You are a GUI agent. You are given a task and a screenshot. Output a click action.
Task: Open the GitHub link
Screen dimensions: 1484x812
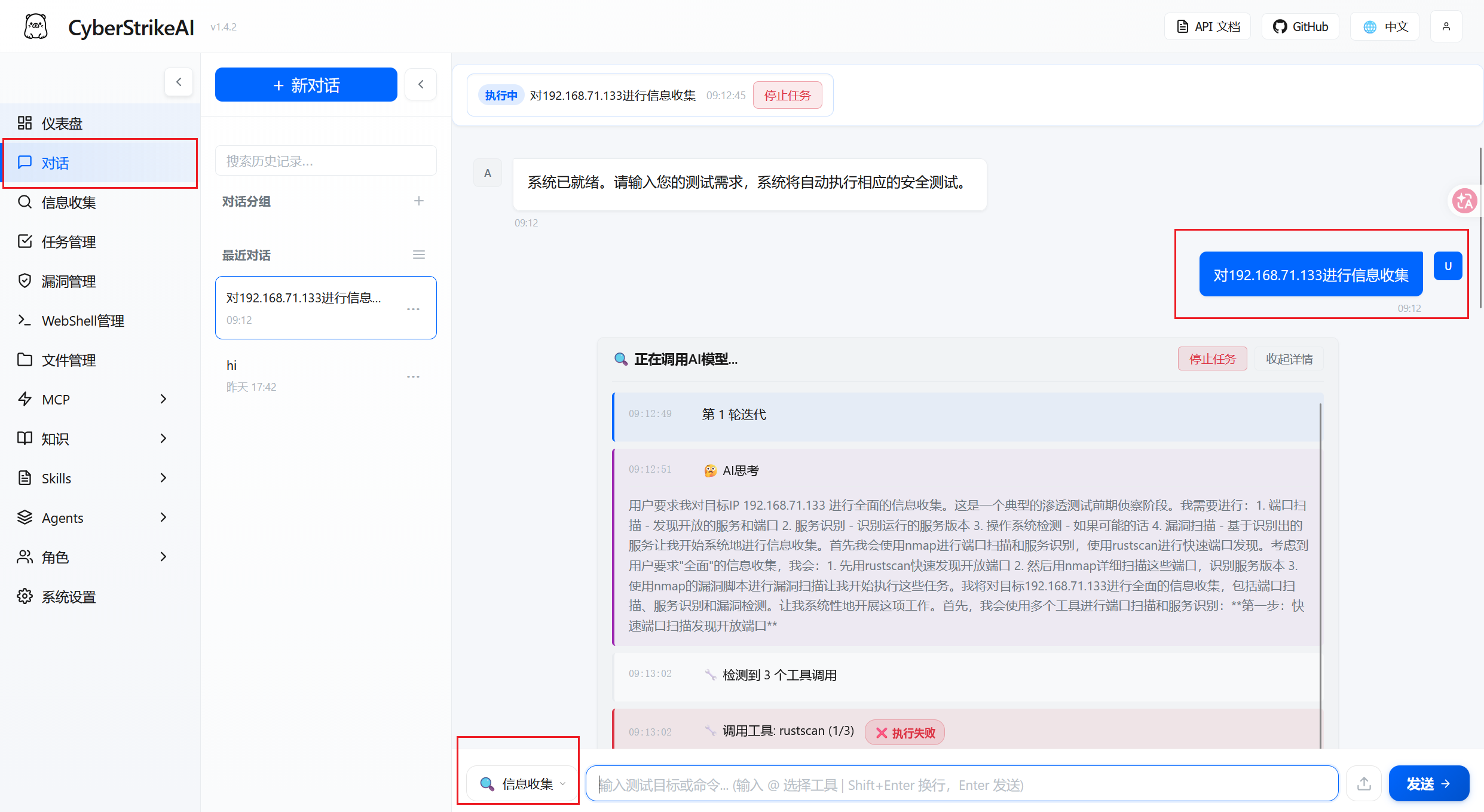(1300, 27)
